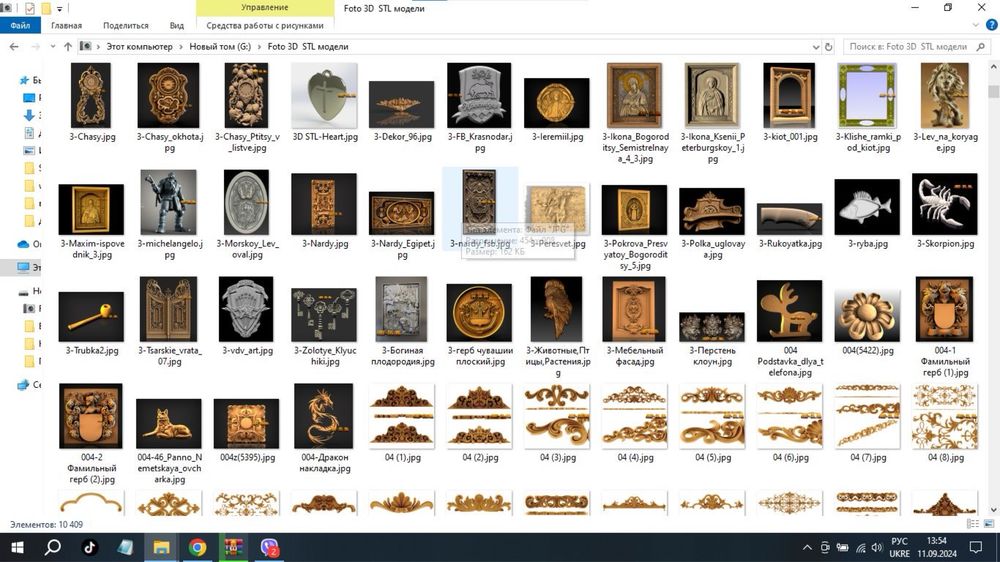The image size is (1000, 562).
Task: Open taskbar Search magnifier
Action: pos(53,547)
